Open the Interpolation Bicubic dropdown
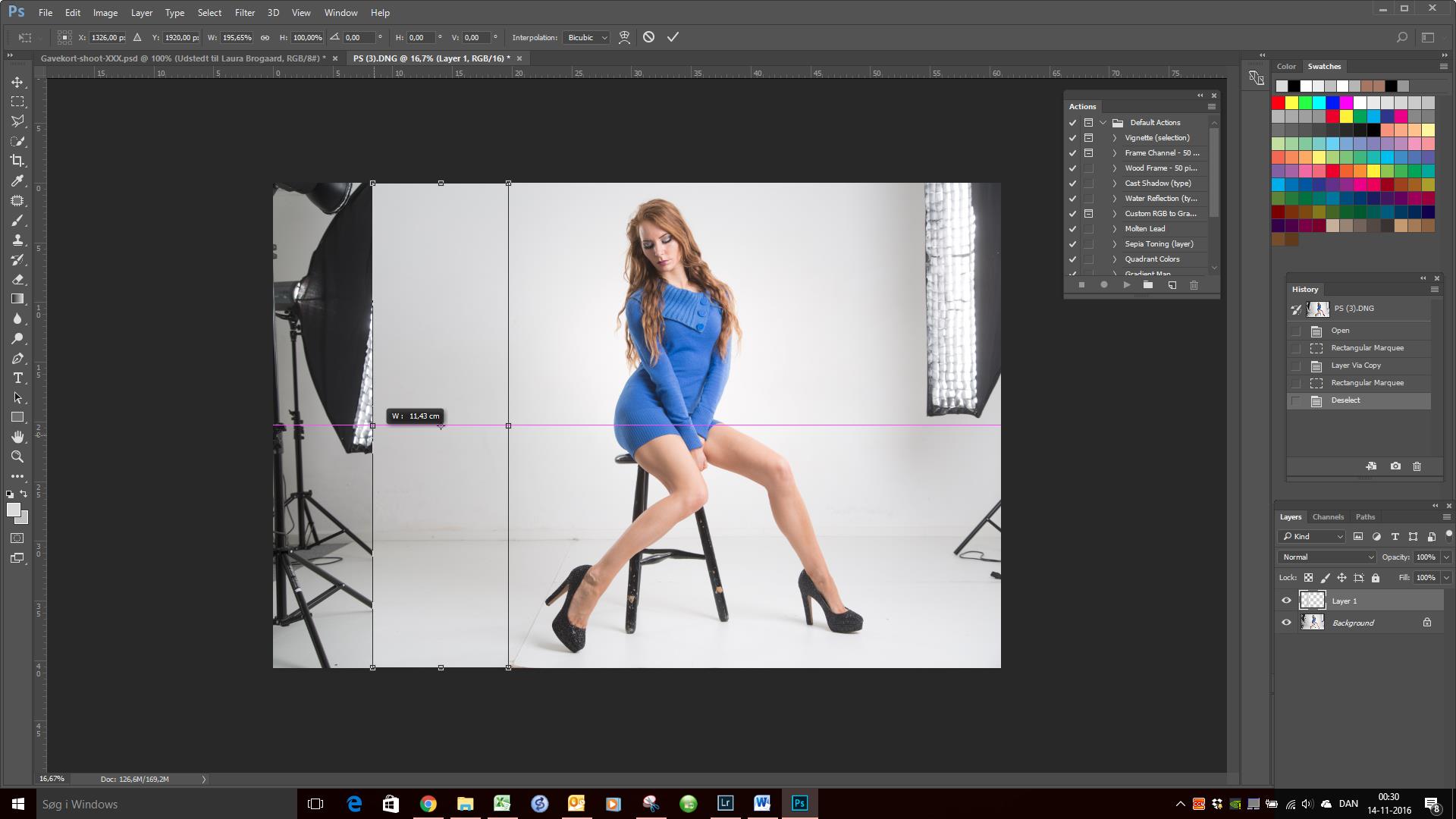The height and width of the screenshot is (819, 1456). pos(586,37)
